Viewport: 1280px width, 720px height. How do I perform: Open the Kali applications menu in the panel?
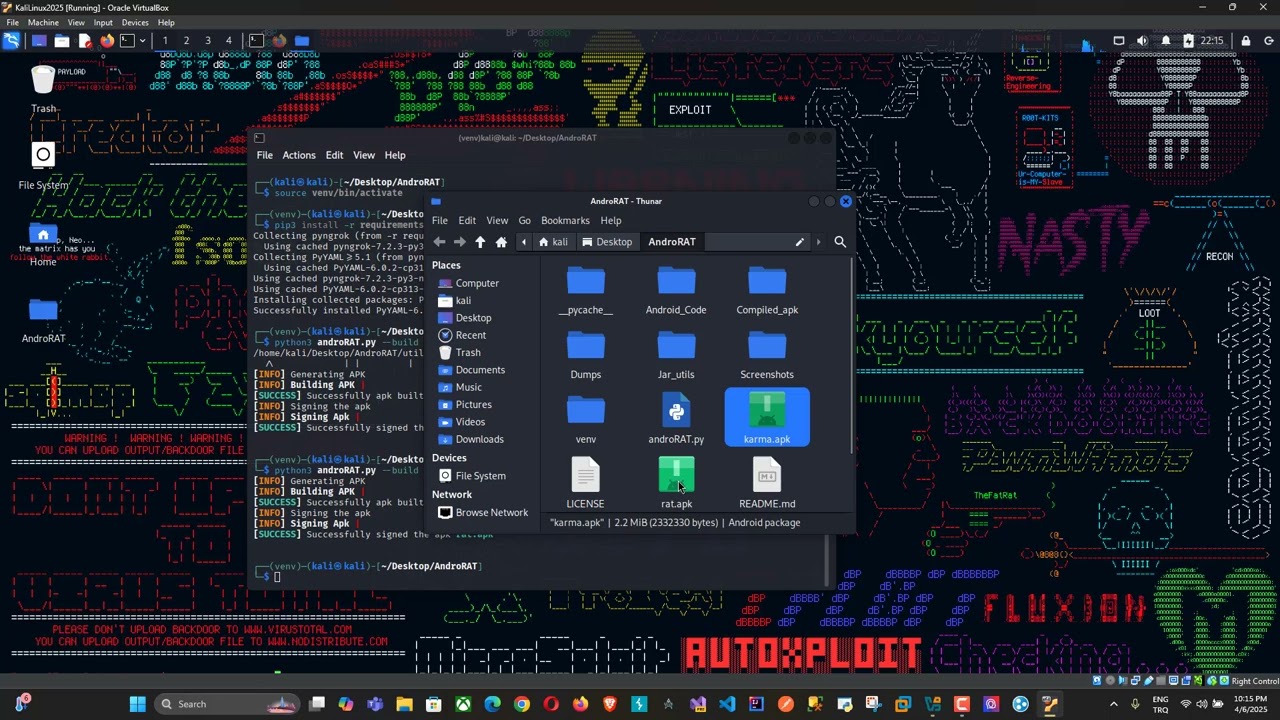(11, 41)
